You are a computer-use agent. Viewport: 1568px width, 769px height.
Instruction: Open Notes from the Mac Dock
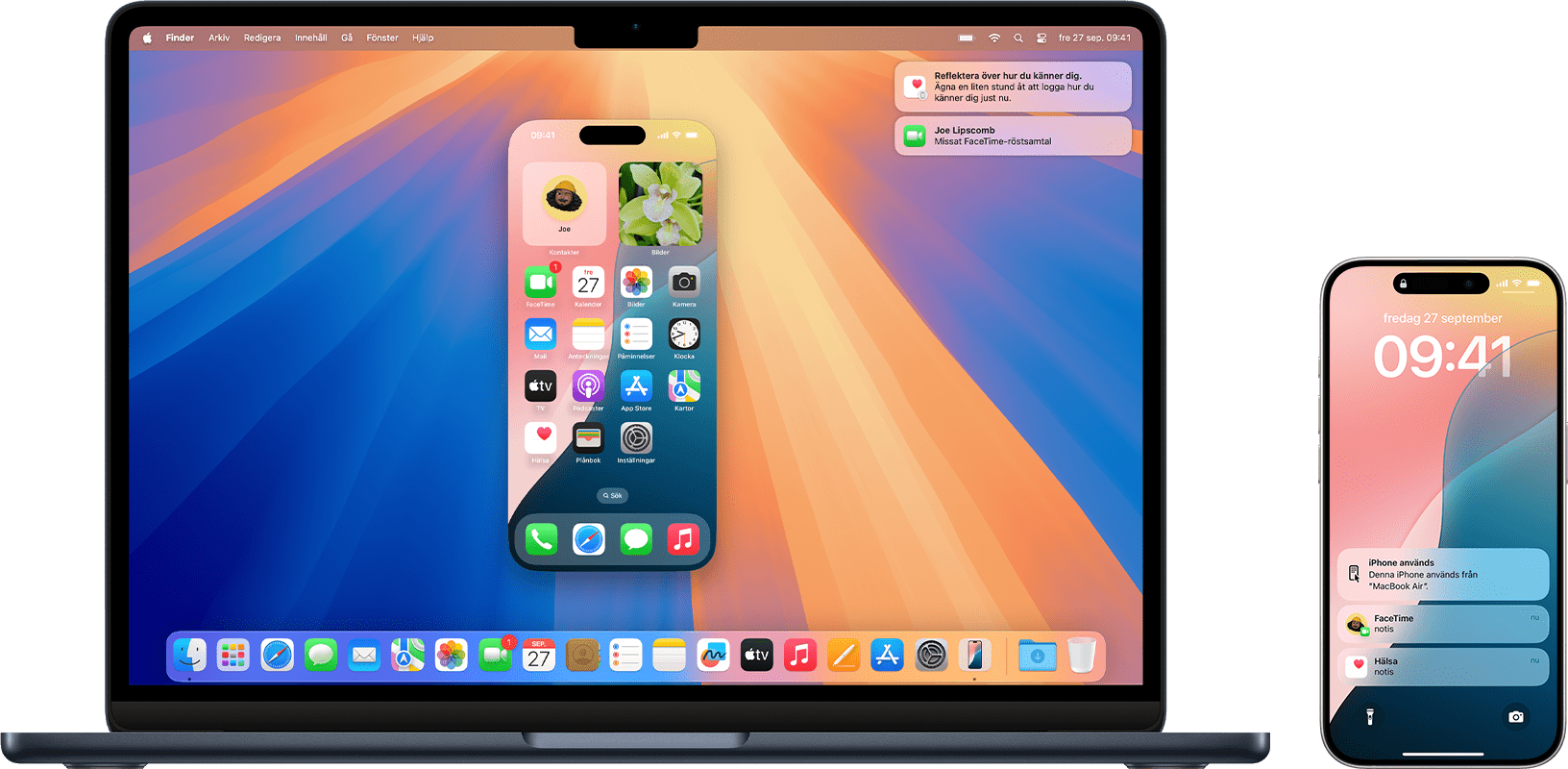pos(669,656)
